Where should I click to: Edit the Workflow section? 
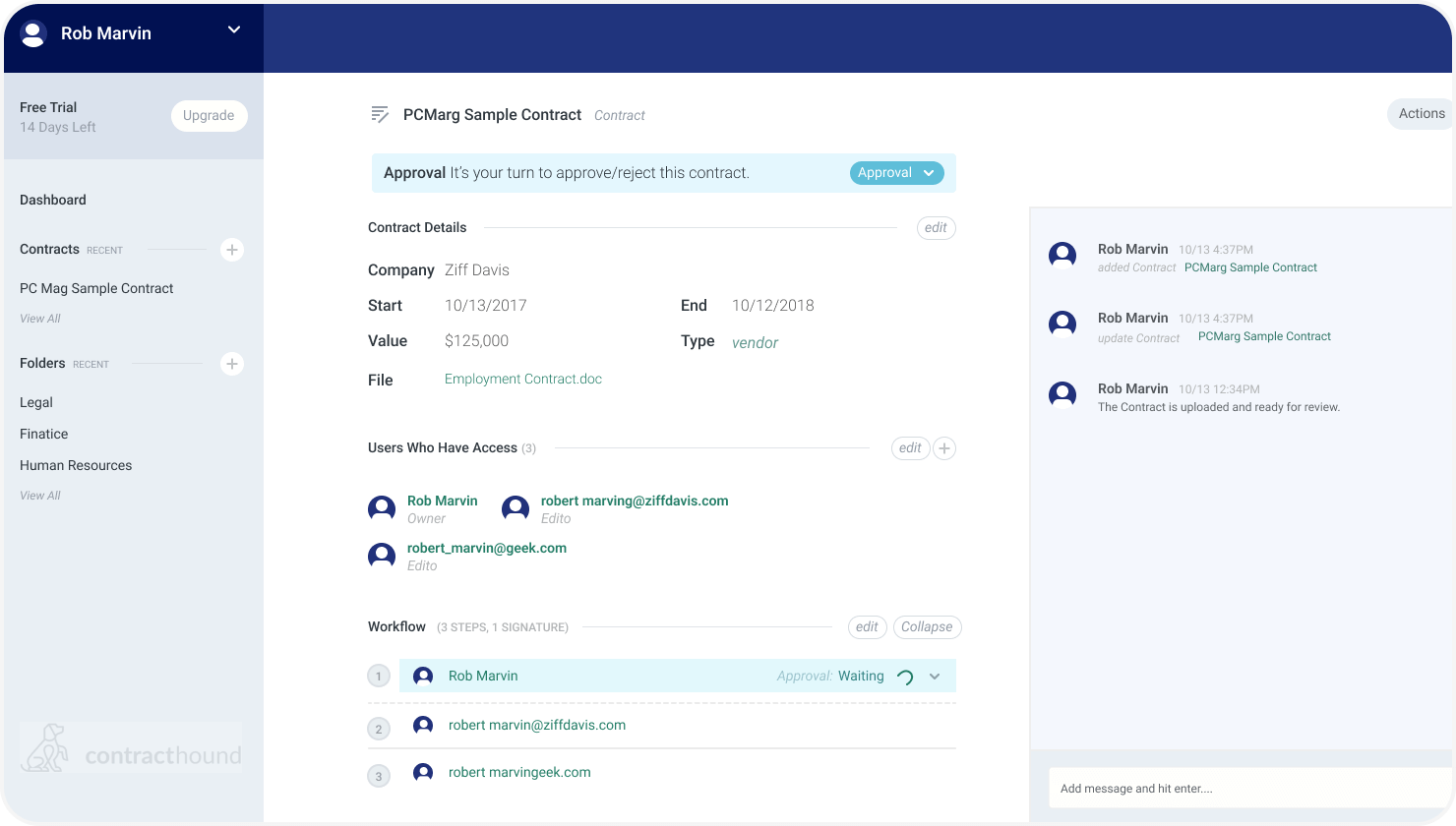[867, 627]
